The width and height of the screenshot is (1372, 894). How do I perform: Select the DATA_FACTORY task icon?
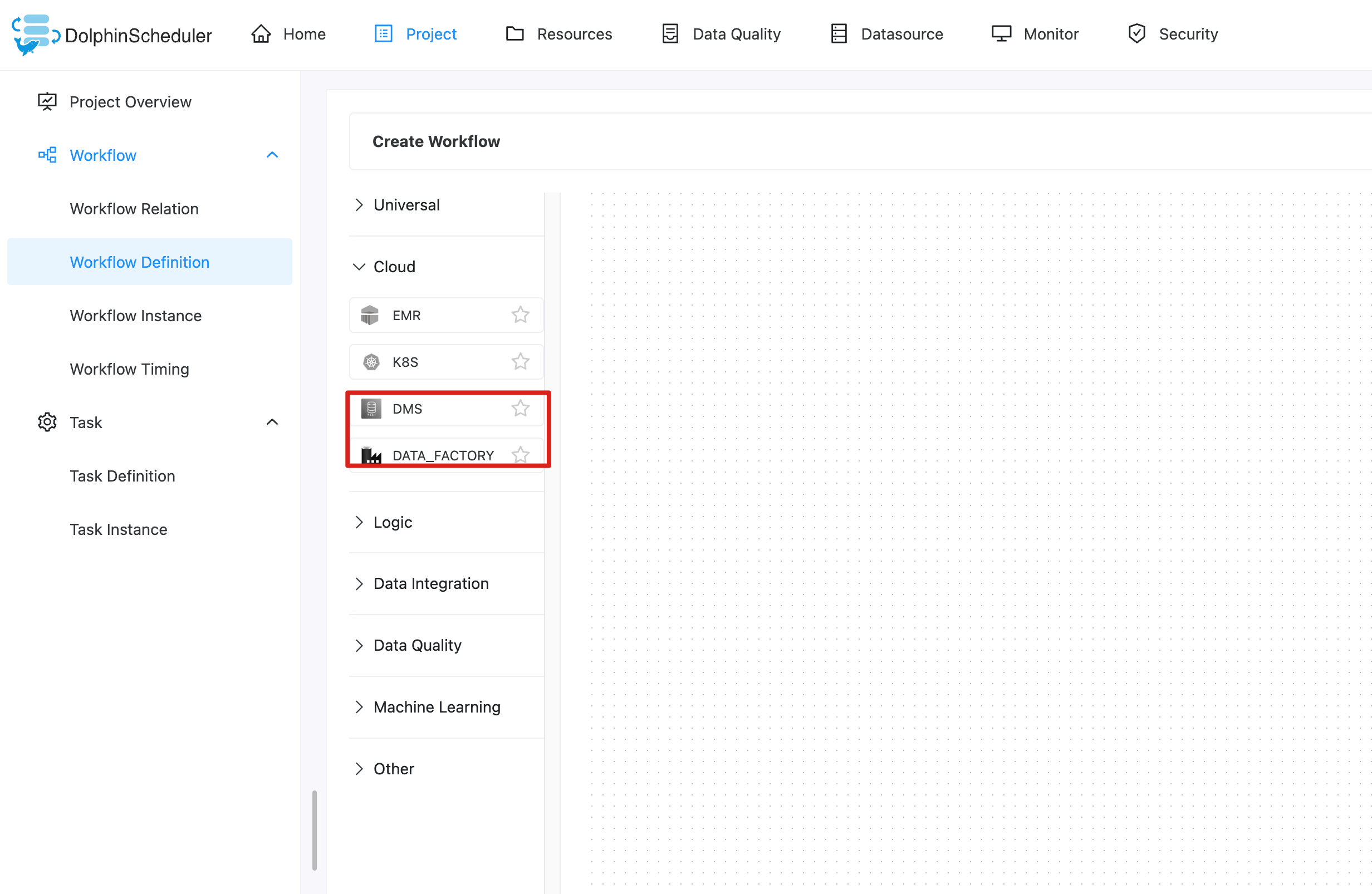tap(371, 455)
